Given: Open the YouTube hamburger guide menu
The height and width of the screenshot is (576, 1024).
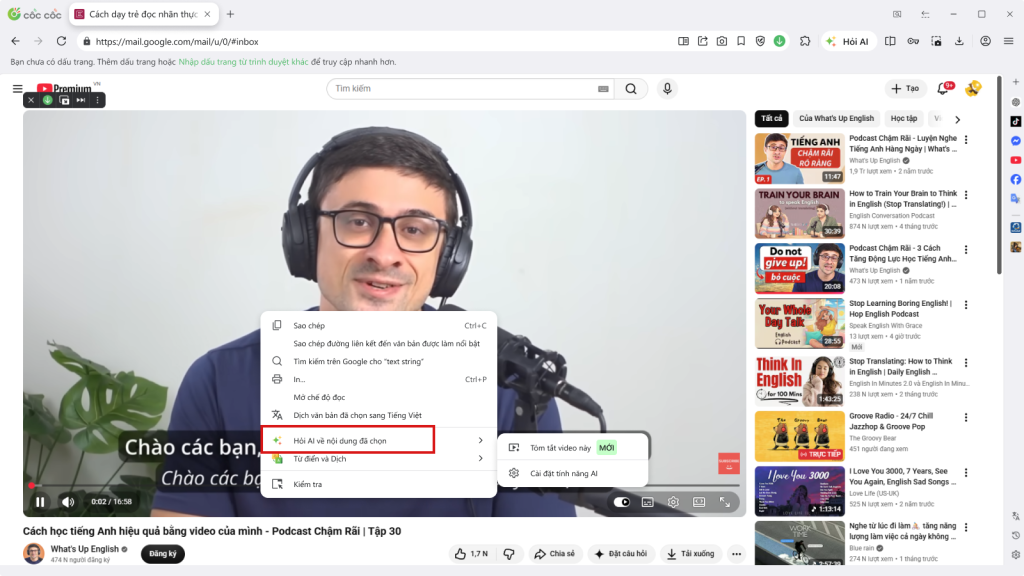Looking at the screenshot, I should (18, 89).
